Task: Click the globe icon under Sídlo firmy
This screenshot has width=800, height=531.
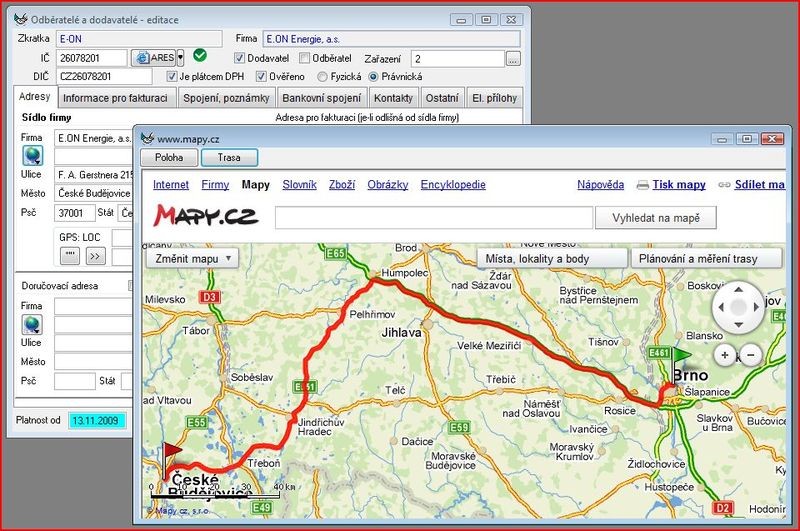Action: coord(33,155)
